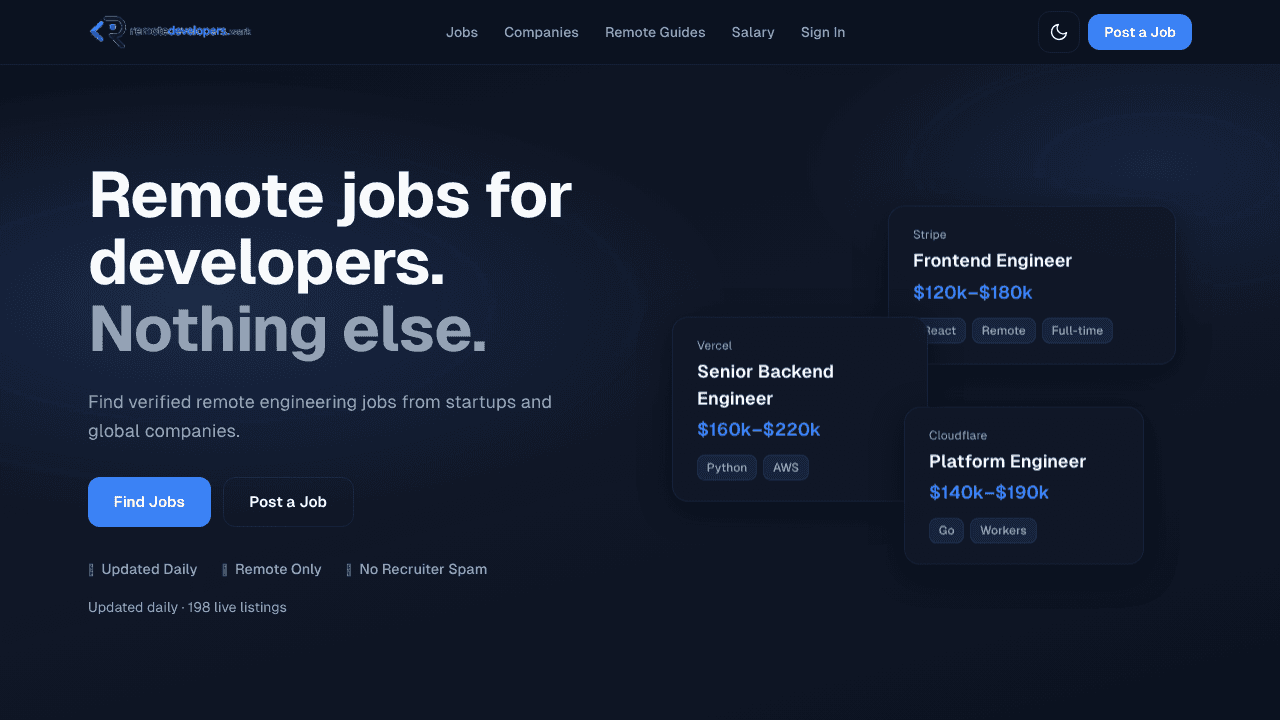Open the Senior Backend Engineer job title

coord(765,385)
